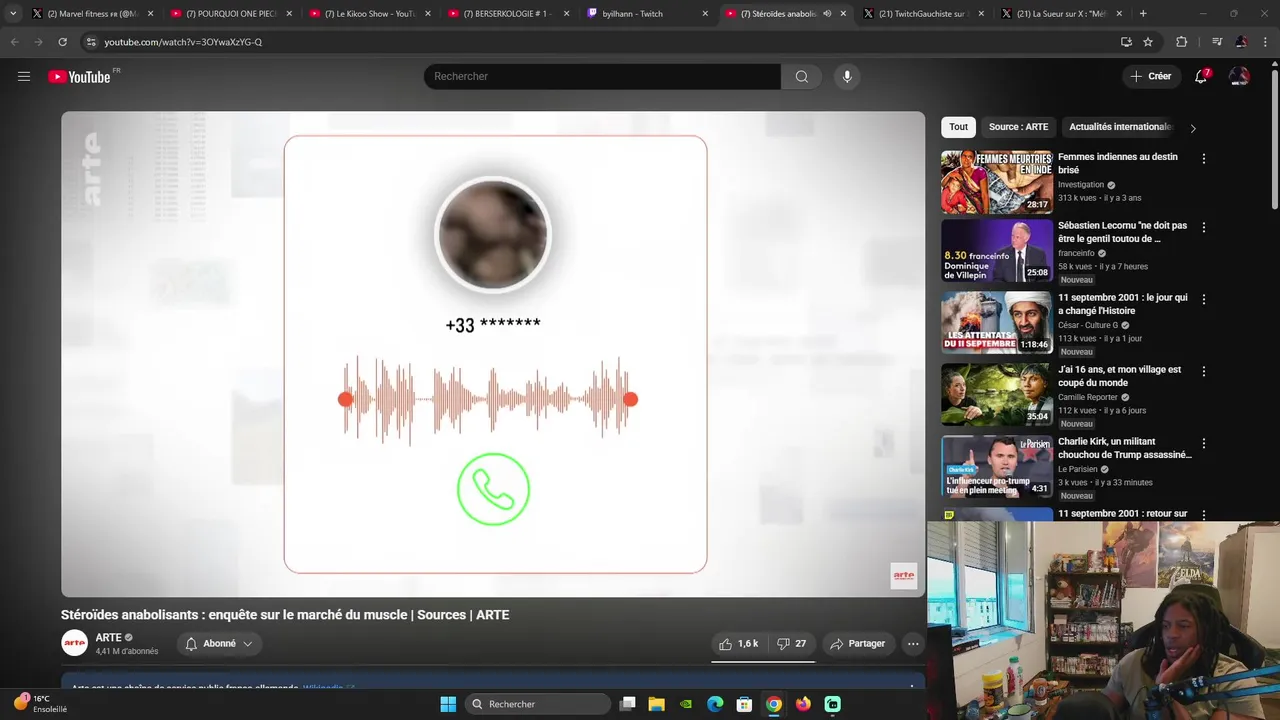The width and height of the screenshot is (1280, 720).
Task: Open Femmes meurtries en Inde thumbnail
Action: [x=997, y=182]
